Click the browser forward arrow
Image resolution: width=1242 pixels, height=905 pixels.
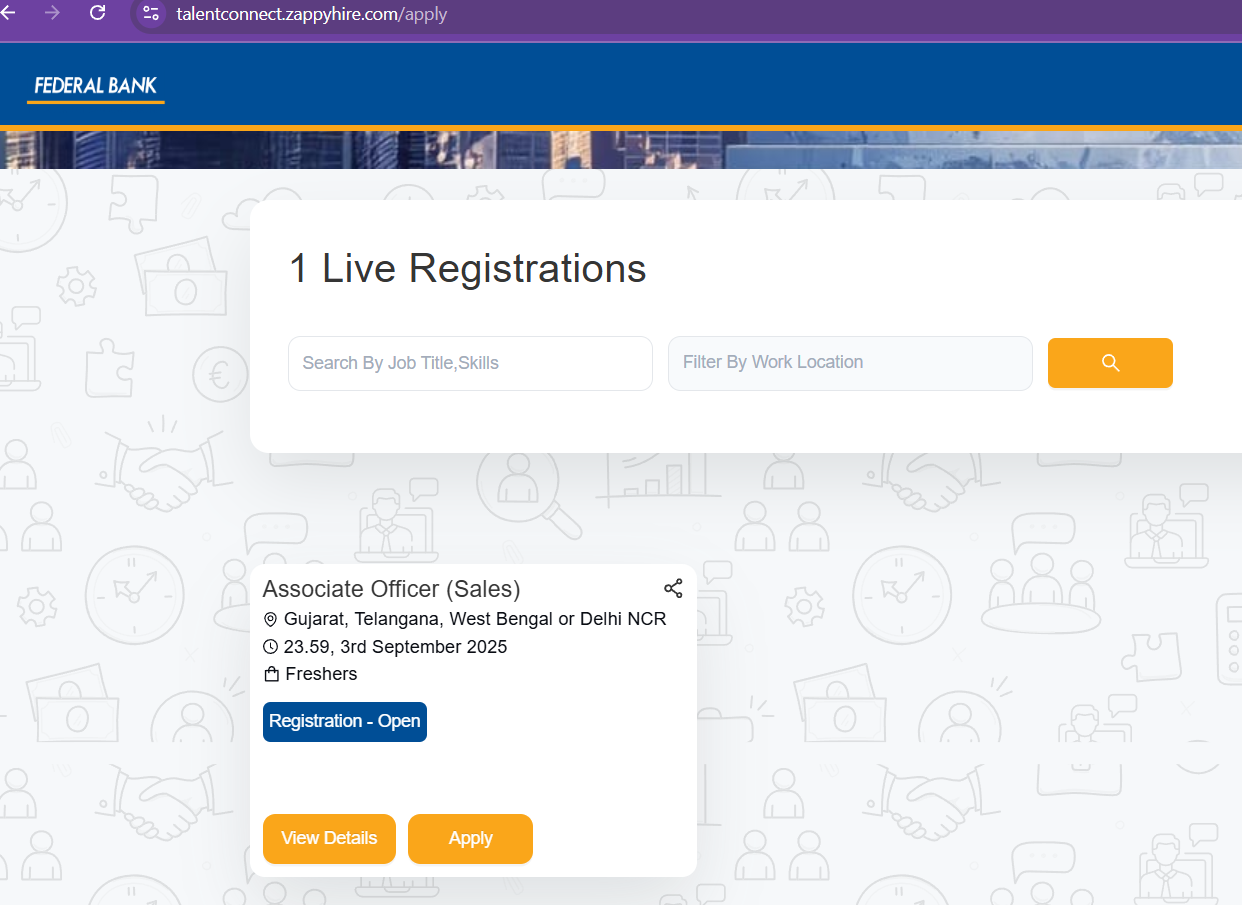pos(52,13)
